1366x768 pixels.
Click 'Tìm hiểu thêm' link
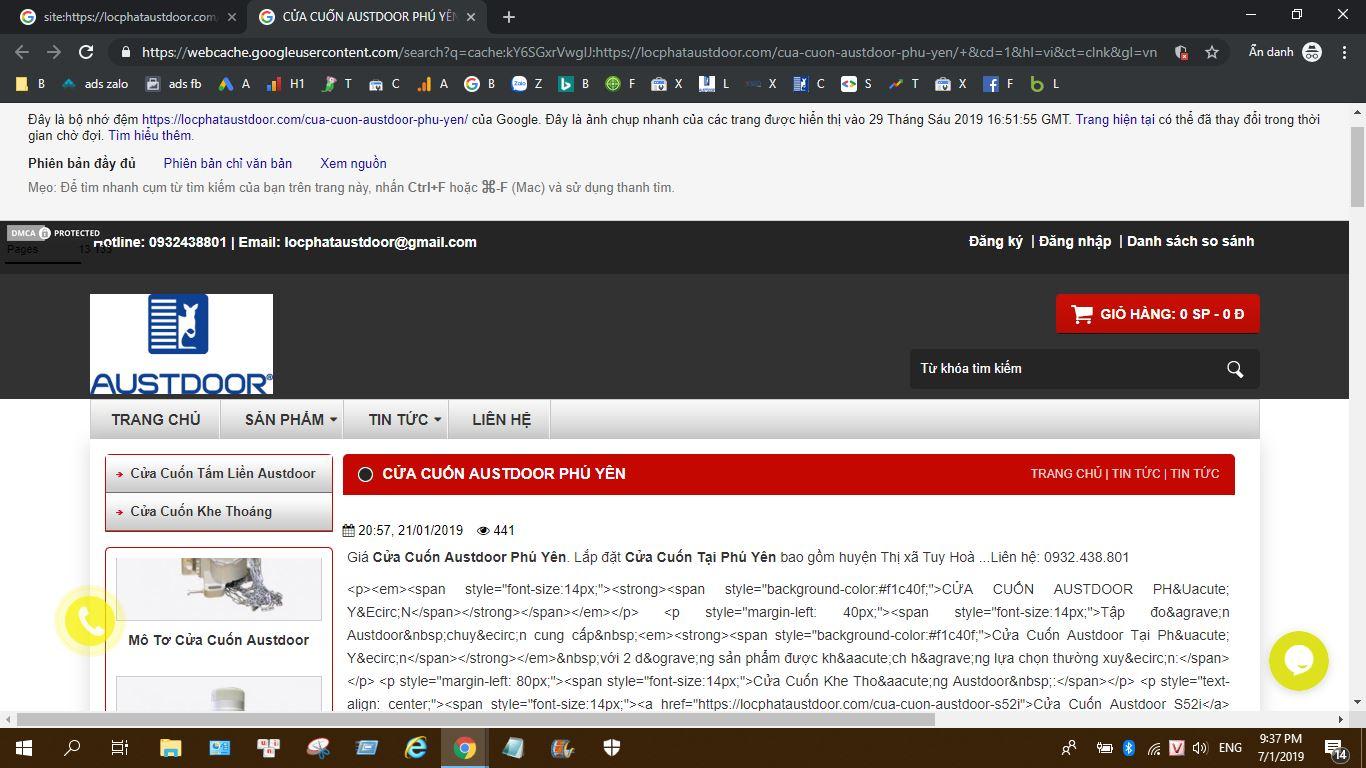click(x=150, y=135)
